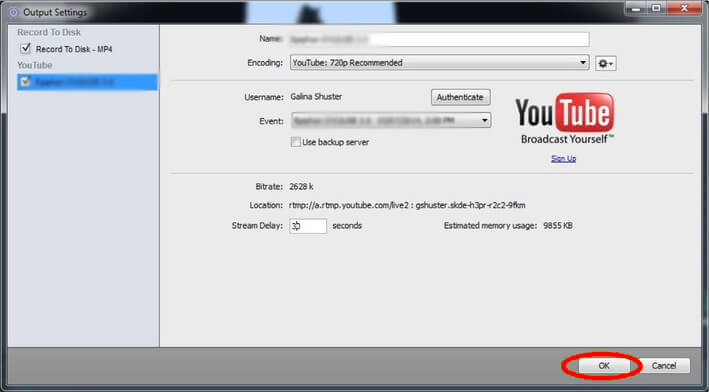Click the bitrate value 2628 k
This screenshot has height=392, width=709.
coord(302,186)
